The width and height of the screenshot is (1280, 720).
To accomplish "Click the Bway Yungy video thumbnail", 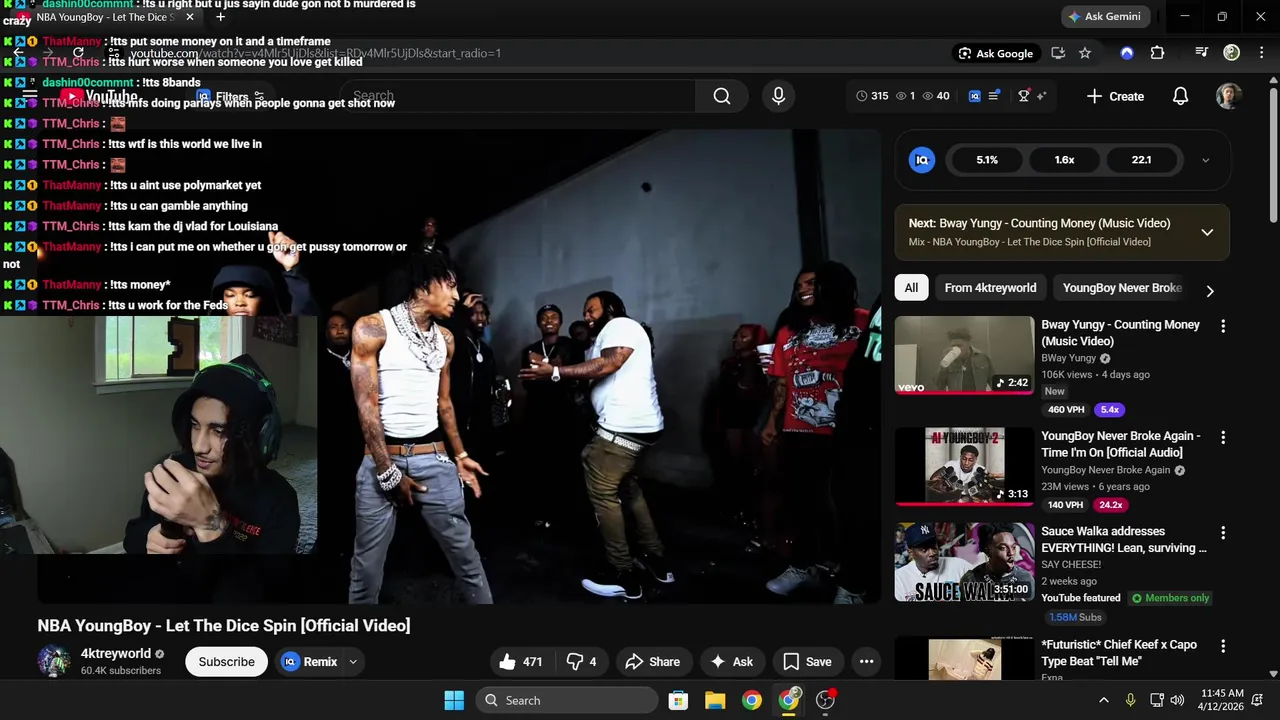I will pos(964,355).
